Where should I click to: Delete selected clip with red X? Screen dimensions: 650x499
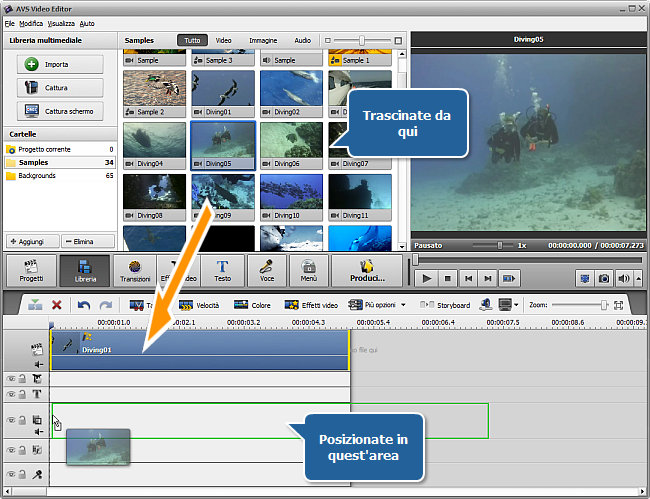tap(57, 305)
